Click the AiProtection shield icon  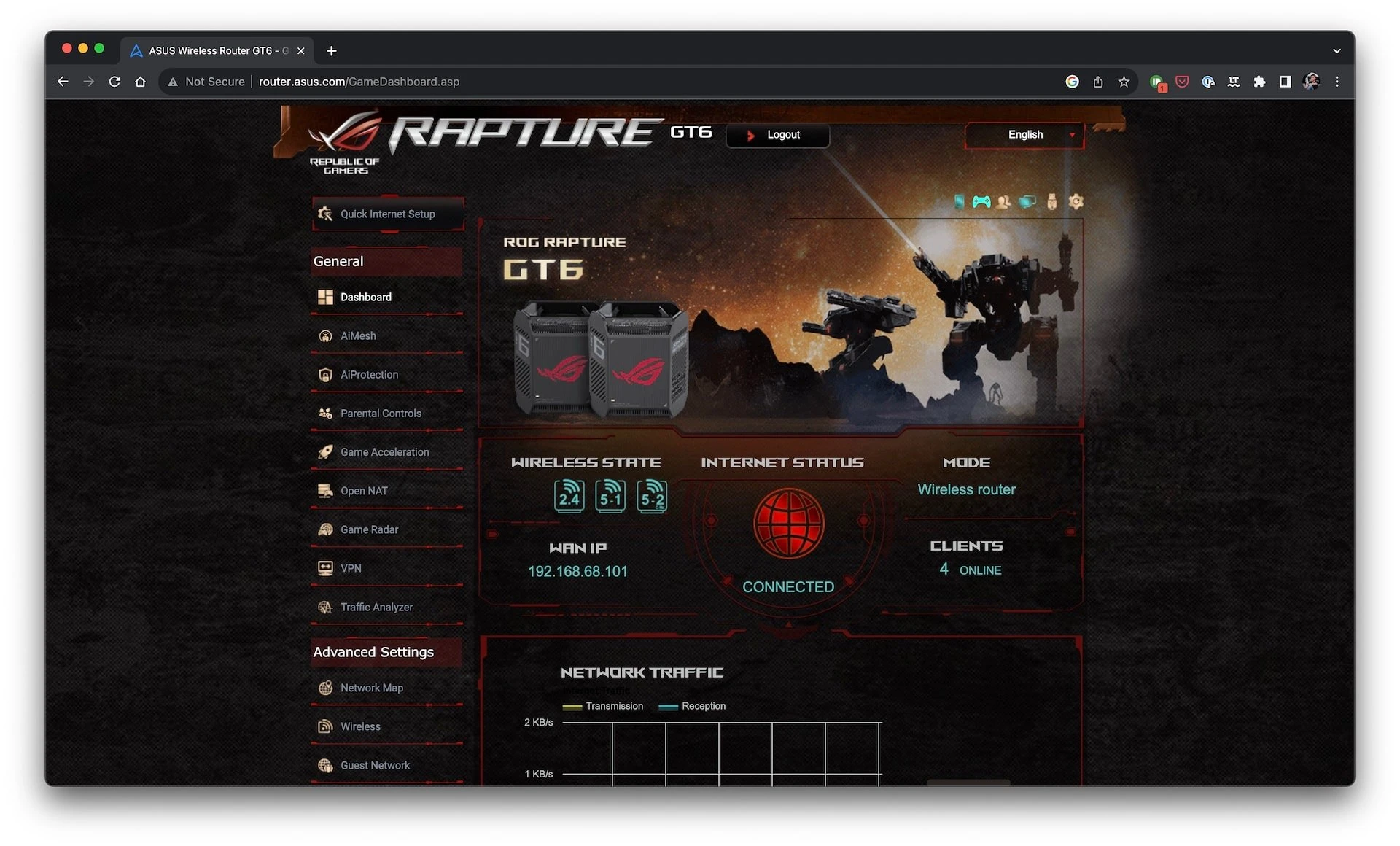click(x=325, y=375)
